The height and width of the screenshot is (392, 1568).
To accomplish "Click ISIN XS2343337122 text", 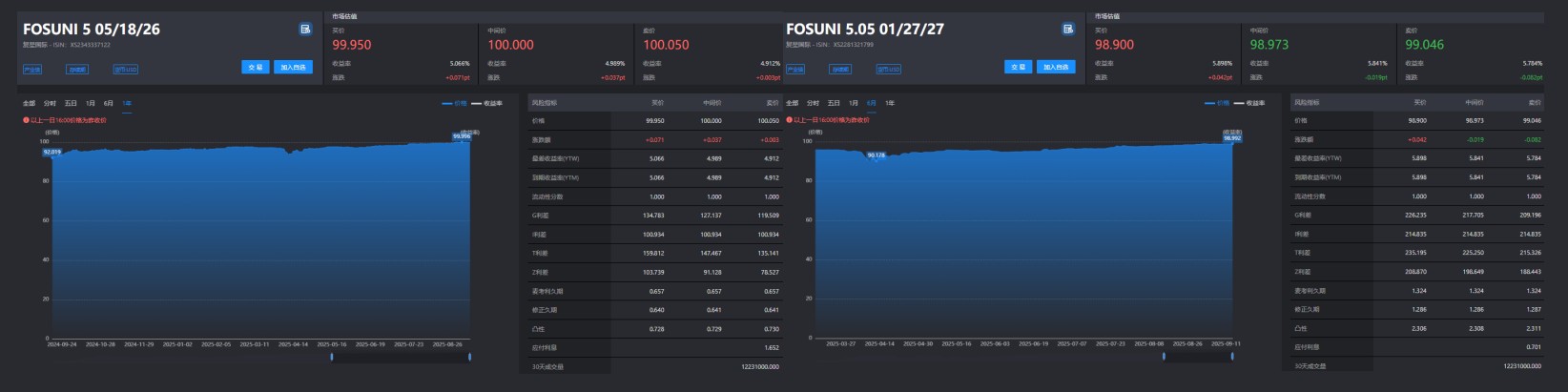I will click(91, 45).
